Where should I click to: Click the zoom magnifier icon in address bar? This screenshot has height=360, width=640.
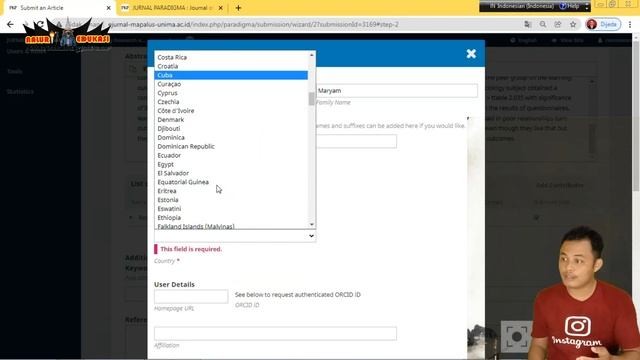coord(542,24)
